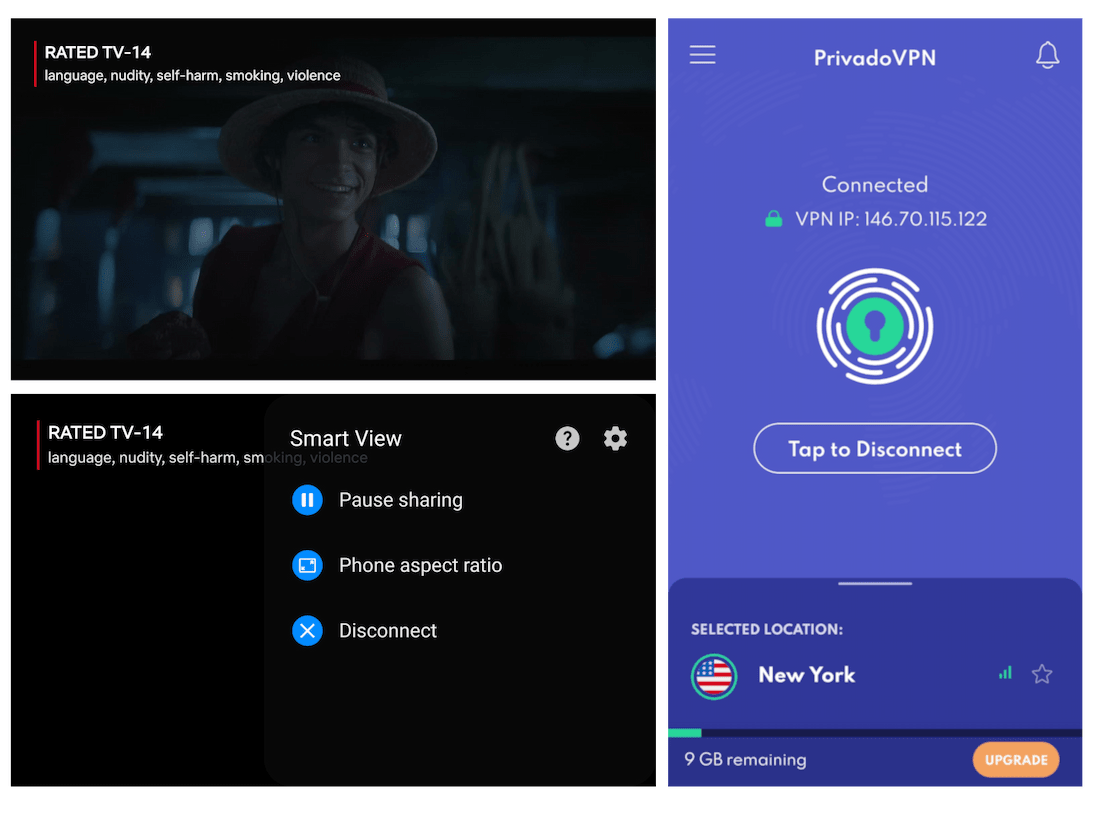This screenshot has width=1100, height=815.
Task: Click the Smart View title
Action: coord(346,439)
